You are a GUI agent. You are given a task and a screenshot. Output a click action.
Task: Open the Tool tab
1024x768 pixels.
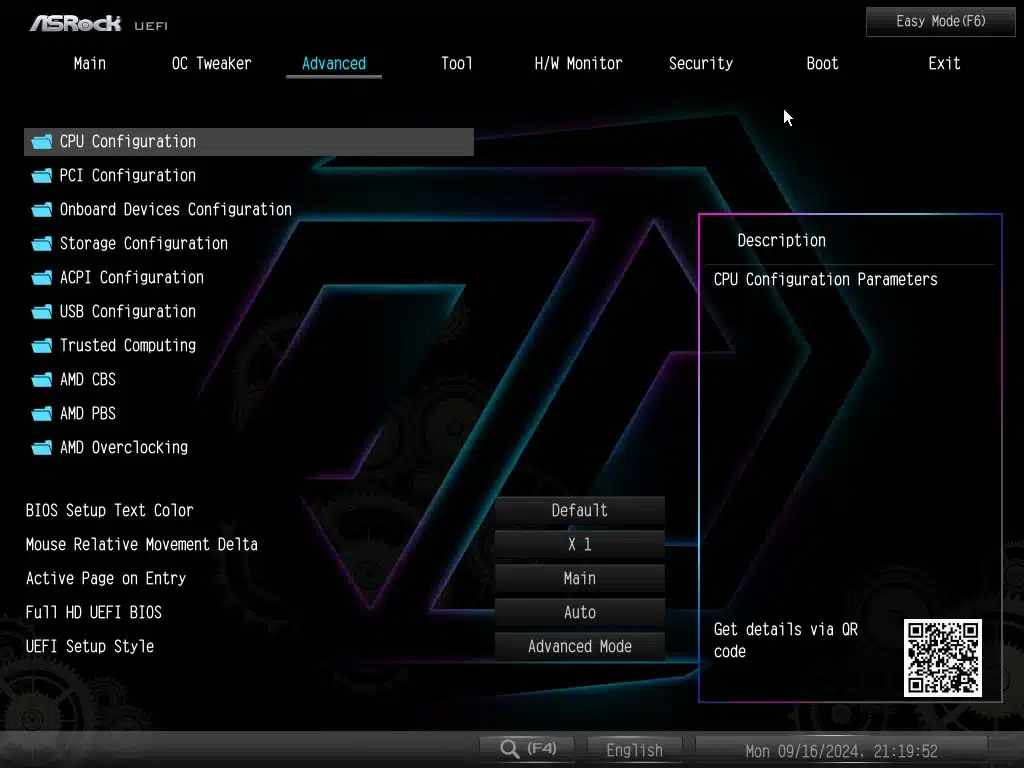coord(456,63)
